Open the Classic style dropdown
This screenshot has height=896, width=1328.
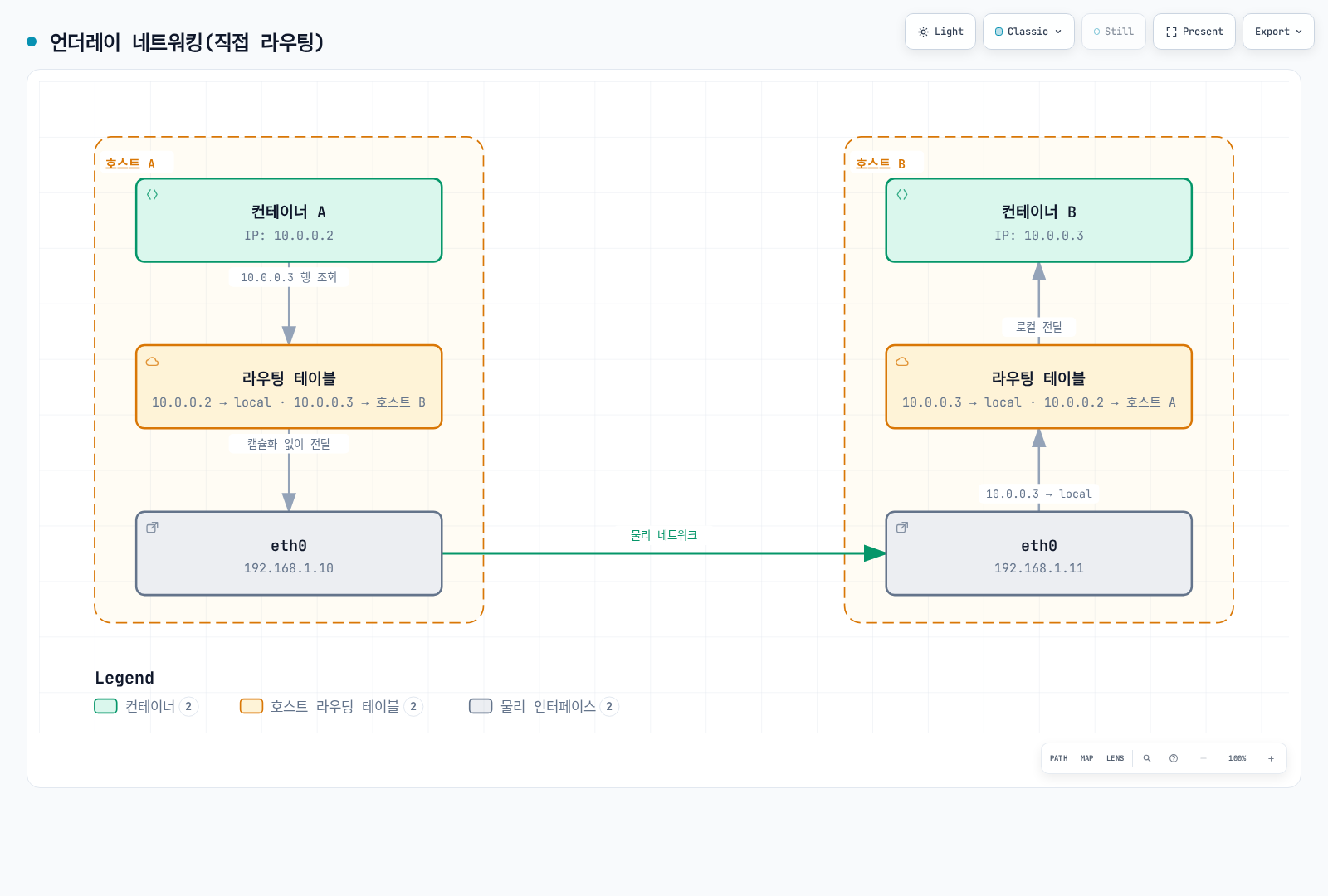coord(1028,32)
